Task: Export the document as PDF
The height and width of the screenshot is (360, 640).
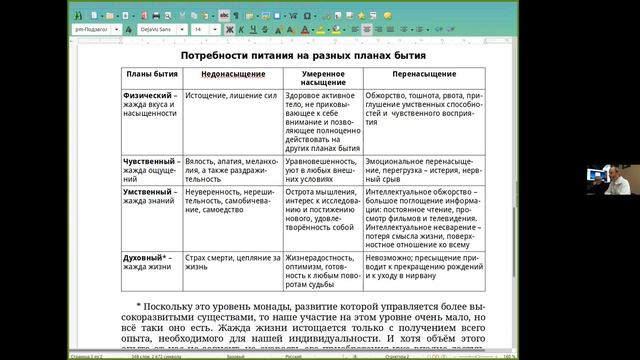Action: pyautogui.click(x=144, y=16)
